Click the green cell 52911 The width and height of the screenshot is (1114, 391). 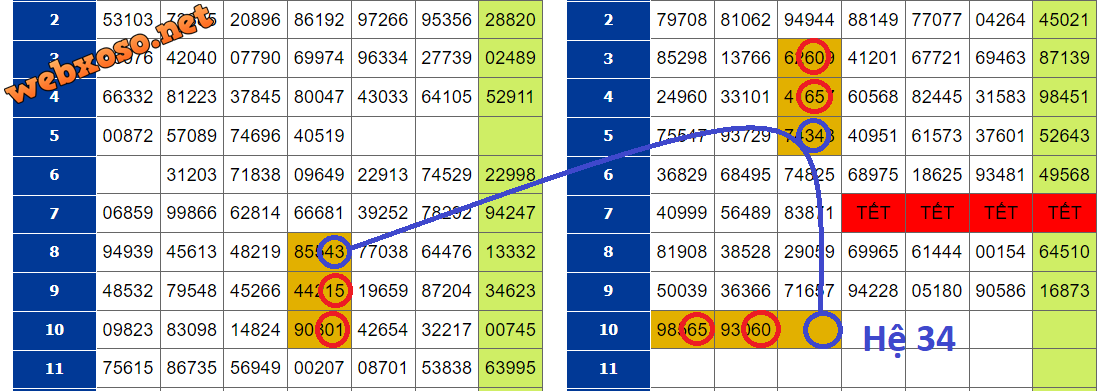click(510, 97)
